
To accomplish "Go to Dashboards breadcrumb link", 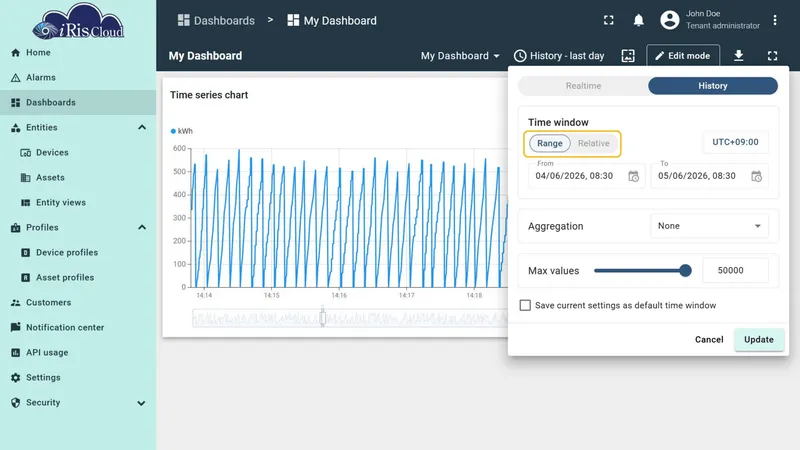I will click(x=216, y=20).
